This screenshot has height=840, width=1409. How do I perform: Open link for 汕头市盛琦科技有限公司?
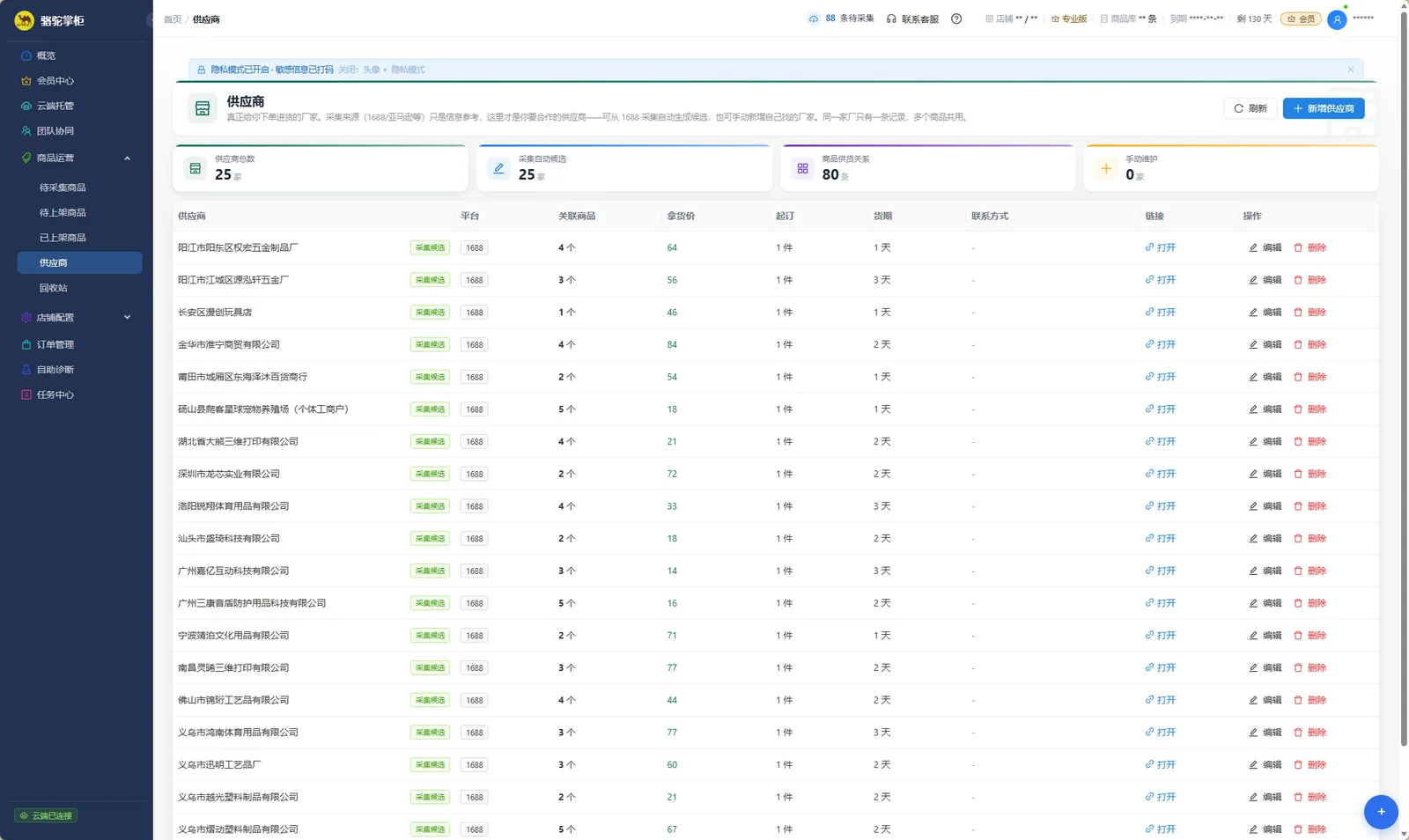click(1161, 538)
